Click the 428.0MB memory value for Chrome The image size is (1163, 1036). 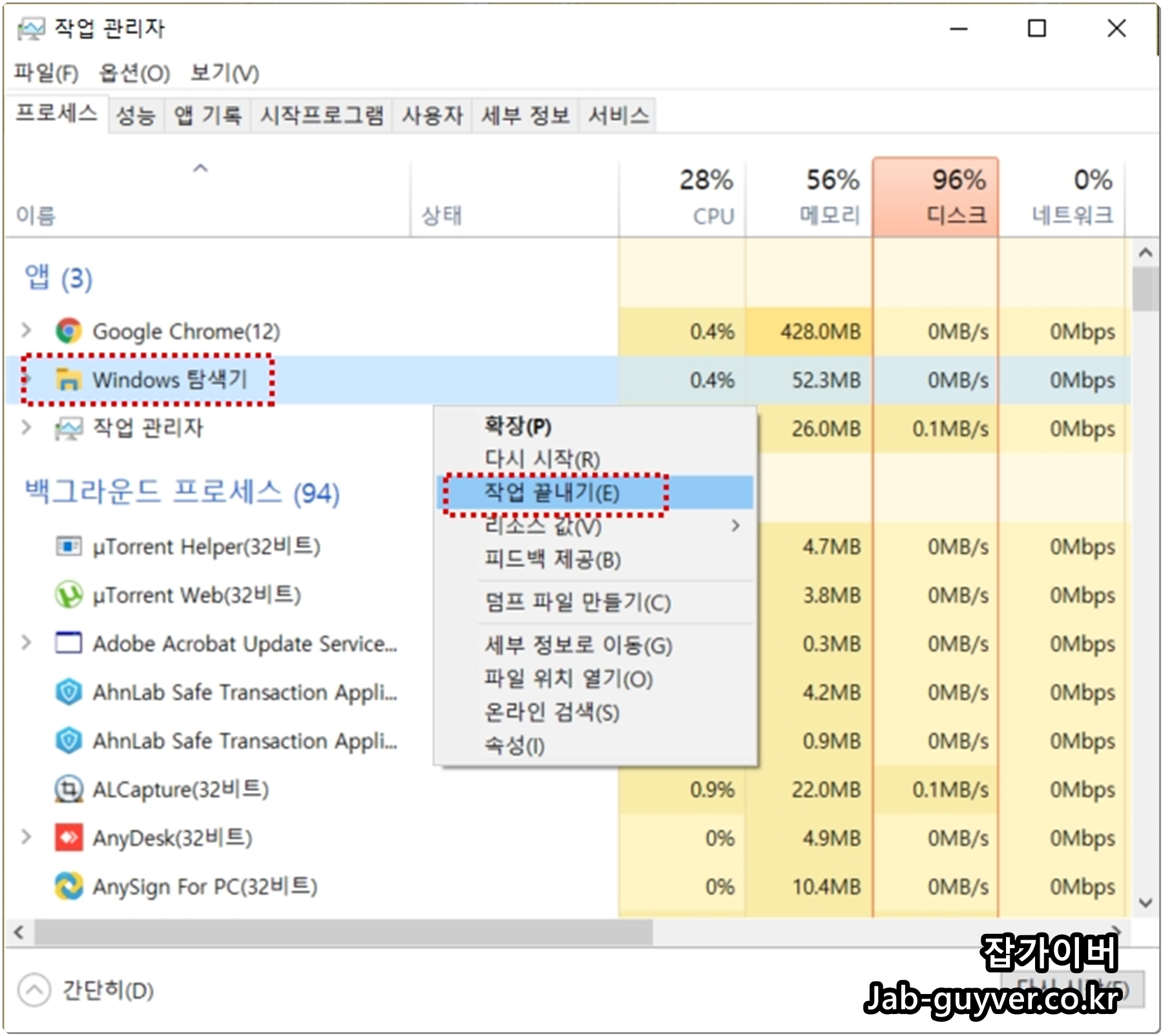coord(821,331)
